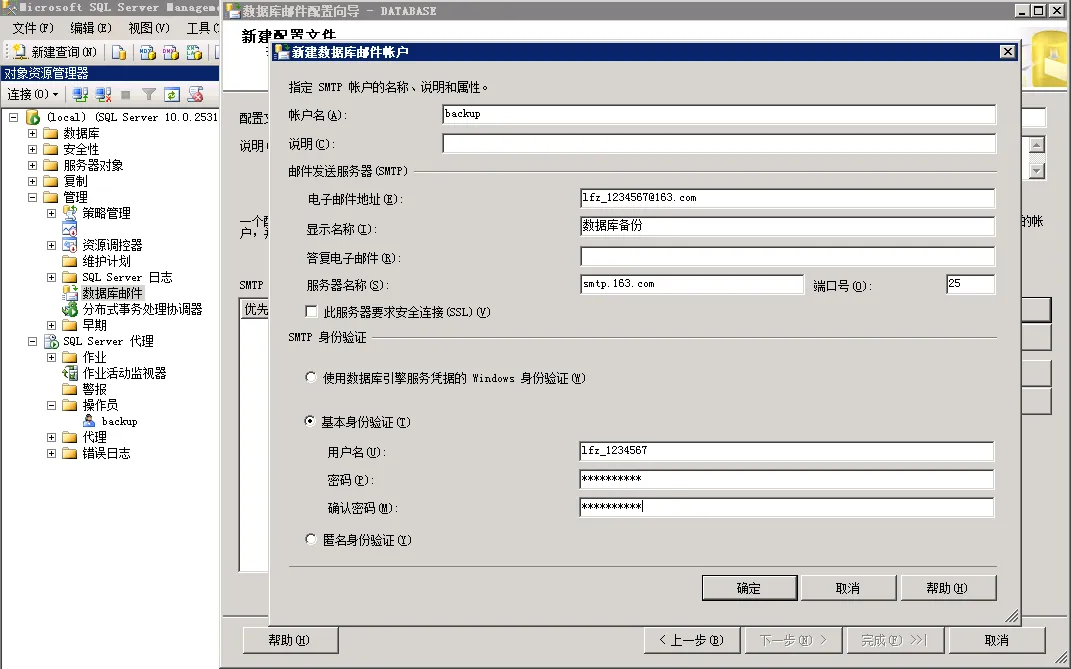Expand the 错误日志 error logs node
This screenshot has height=669, width=1071.
51,453
